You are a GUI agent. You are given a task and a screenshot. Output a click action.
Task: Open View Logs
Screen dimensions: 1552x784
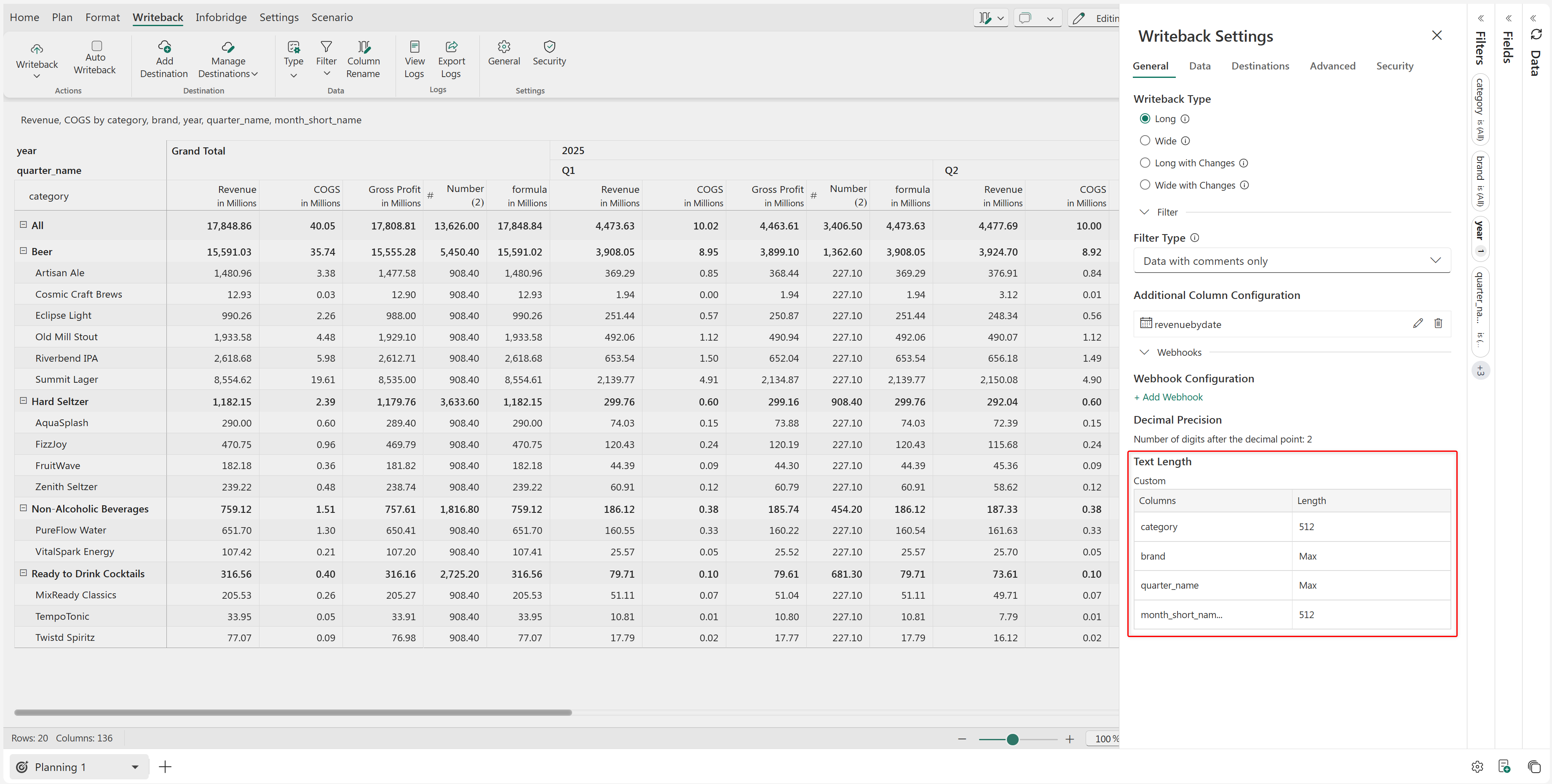[414, 60]
